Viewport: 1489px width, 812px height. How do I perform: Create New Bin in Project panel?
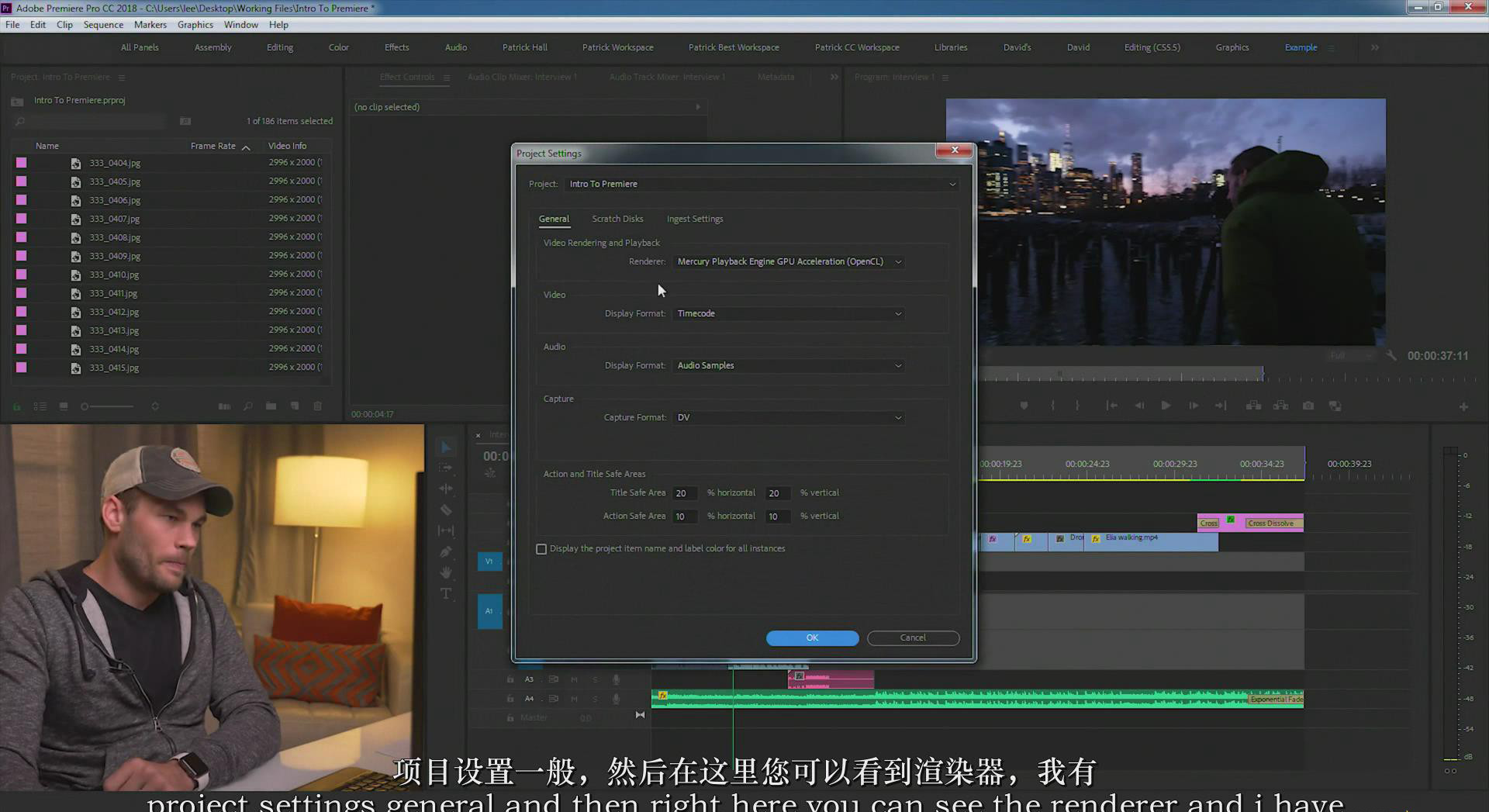click(271, 406)
